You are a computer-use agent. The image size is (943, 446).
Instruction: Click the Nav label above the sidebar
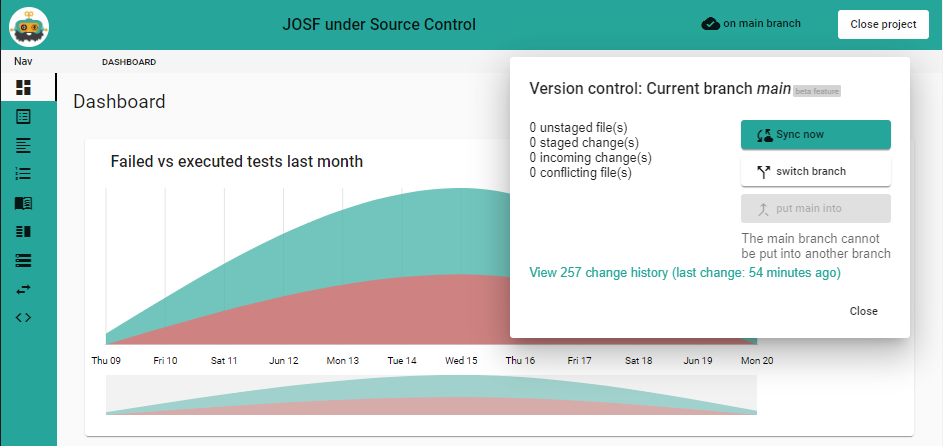tap(23, 62)
